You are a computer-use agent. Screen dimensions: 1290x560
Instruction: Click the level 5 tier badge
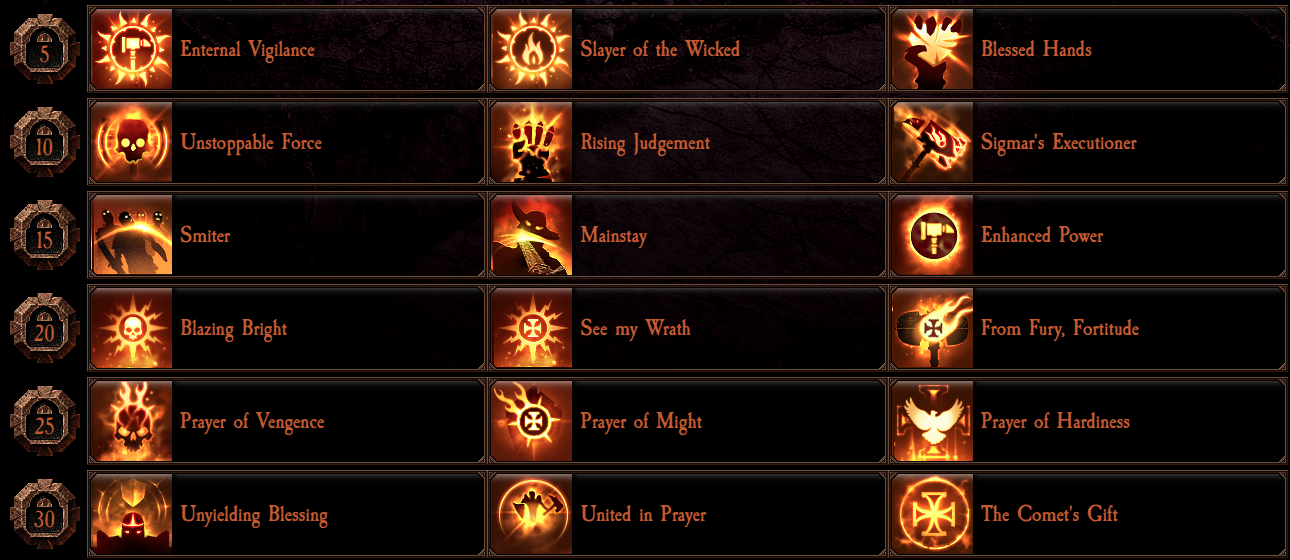(45, 49)
